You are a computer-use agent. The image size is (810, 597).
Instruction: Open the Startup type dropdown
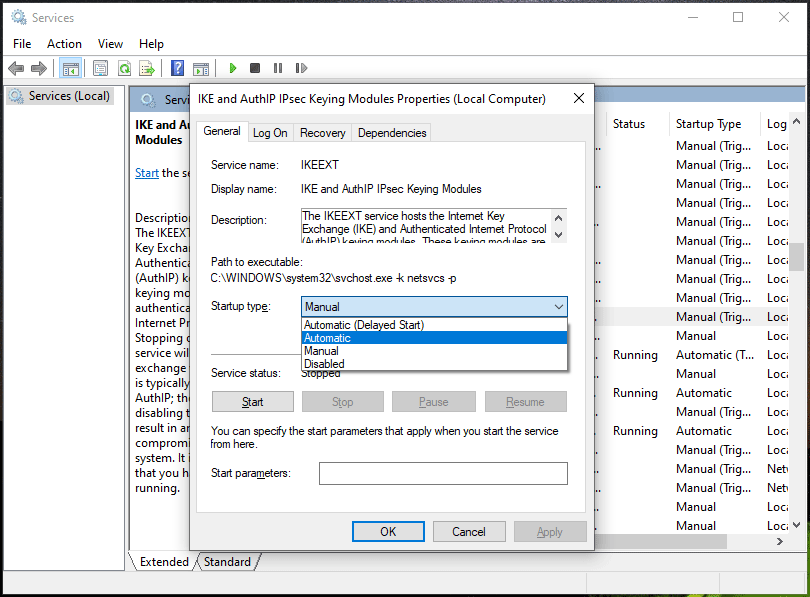557,307
